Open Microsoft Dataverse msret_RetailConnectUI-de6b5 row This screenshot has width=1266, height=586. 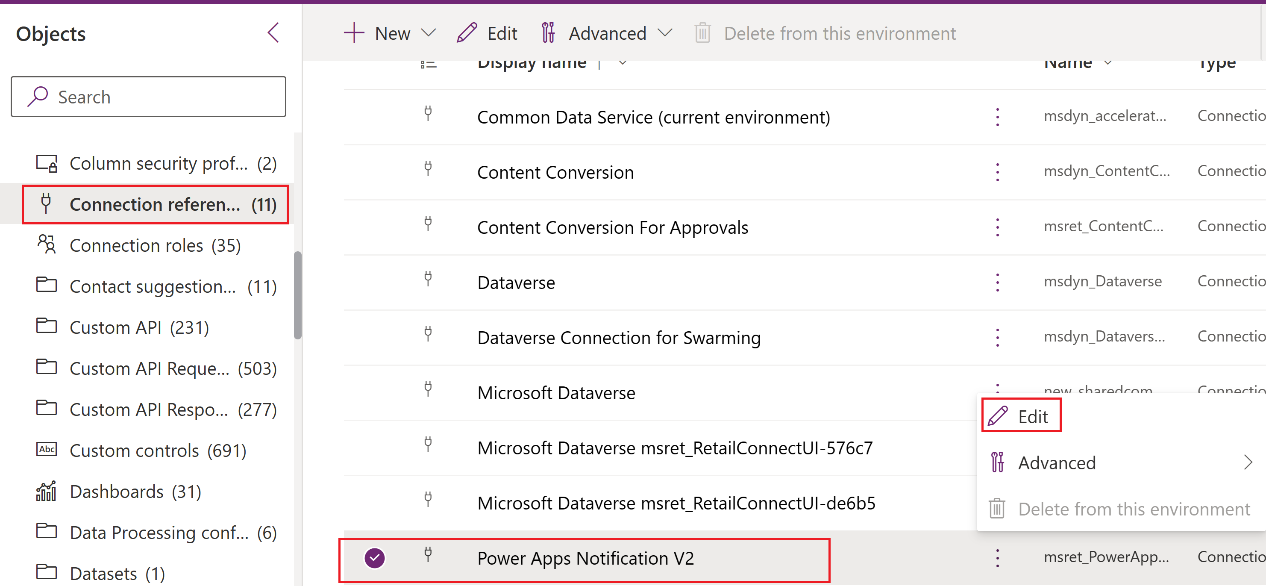[676, 502]
